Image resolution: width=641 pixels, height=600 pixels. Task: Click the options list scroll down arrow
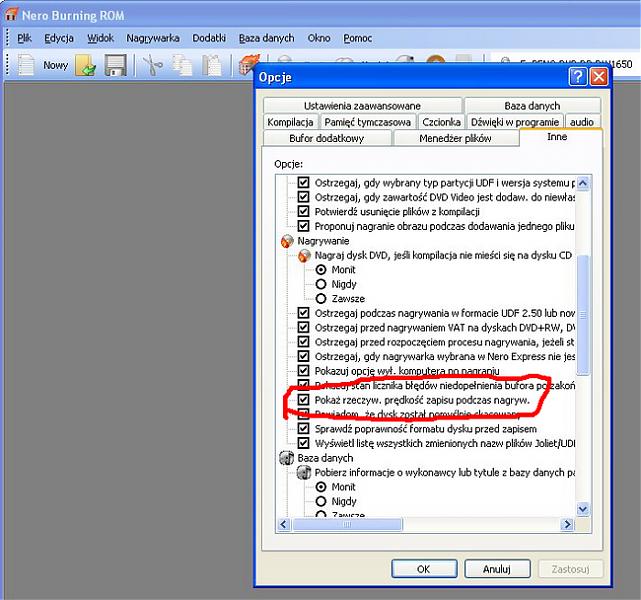point(583,509)
